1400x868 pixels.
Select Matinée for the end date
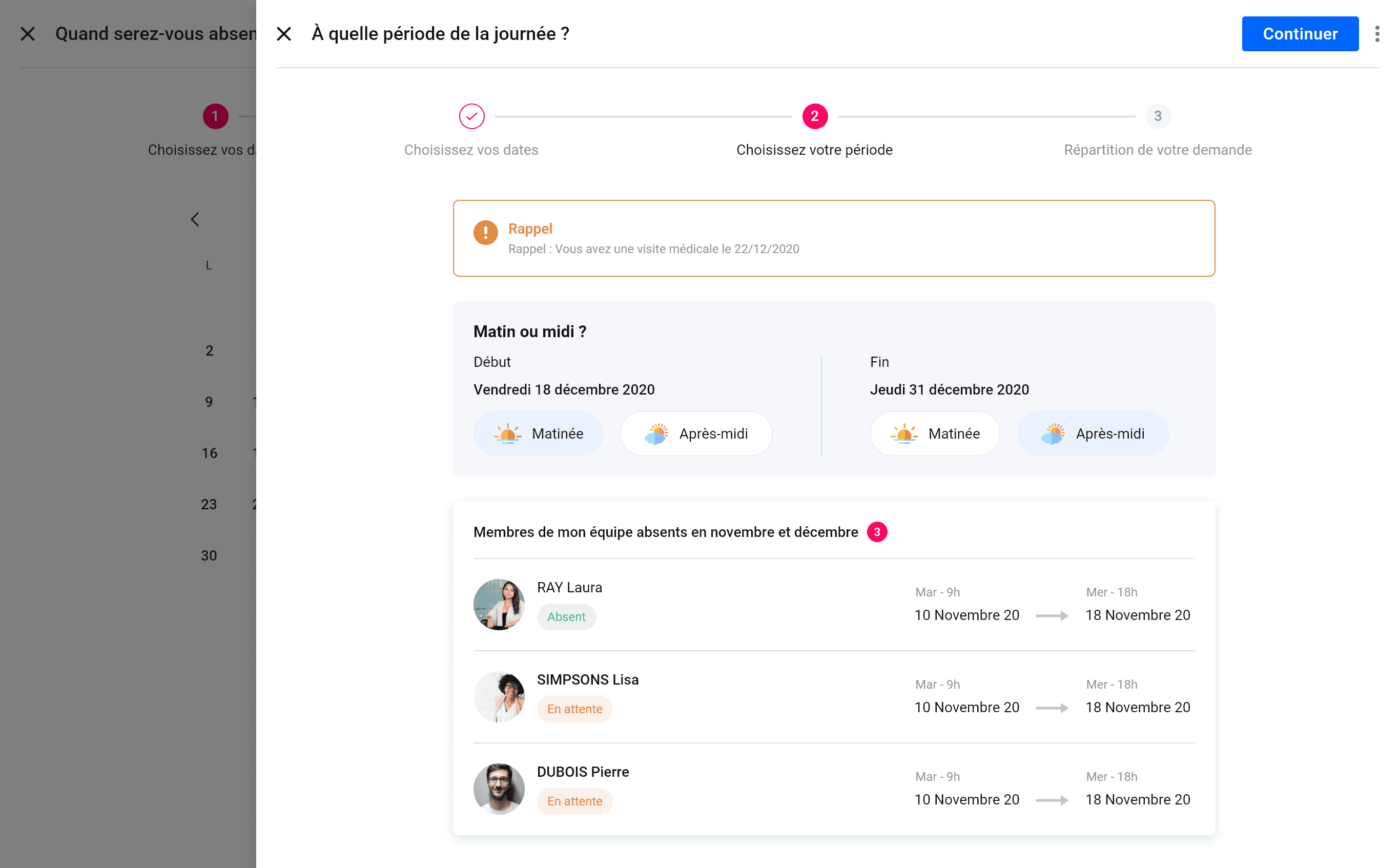[x=935, y=433]
